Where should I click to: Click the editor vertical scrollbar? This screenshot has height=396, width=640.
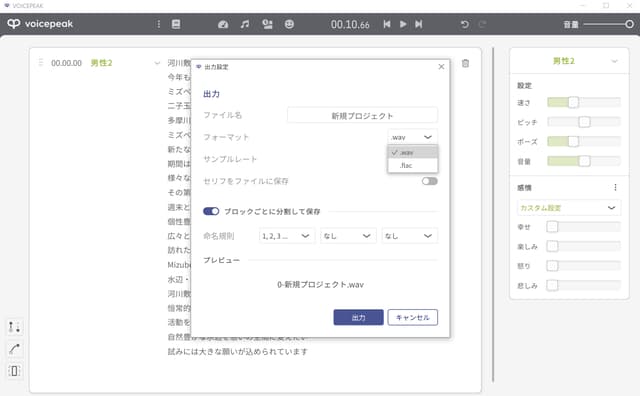coord(493,215)
